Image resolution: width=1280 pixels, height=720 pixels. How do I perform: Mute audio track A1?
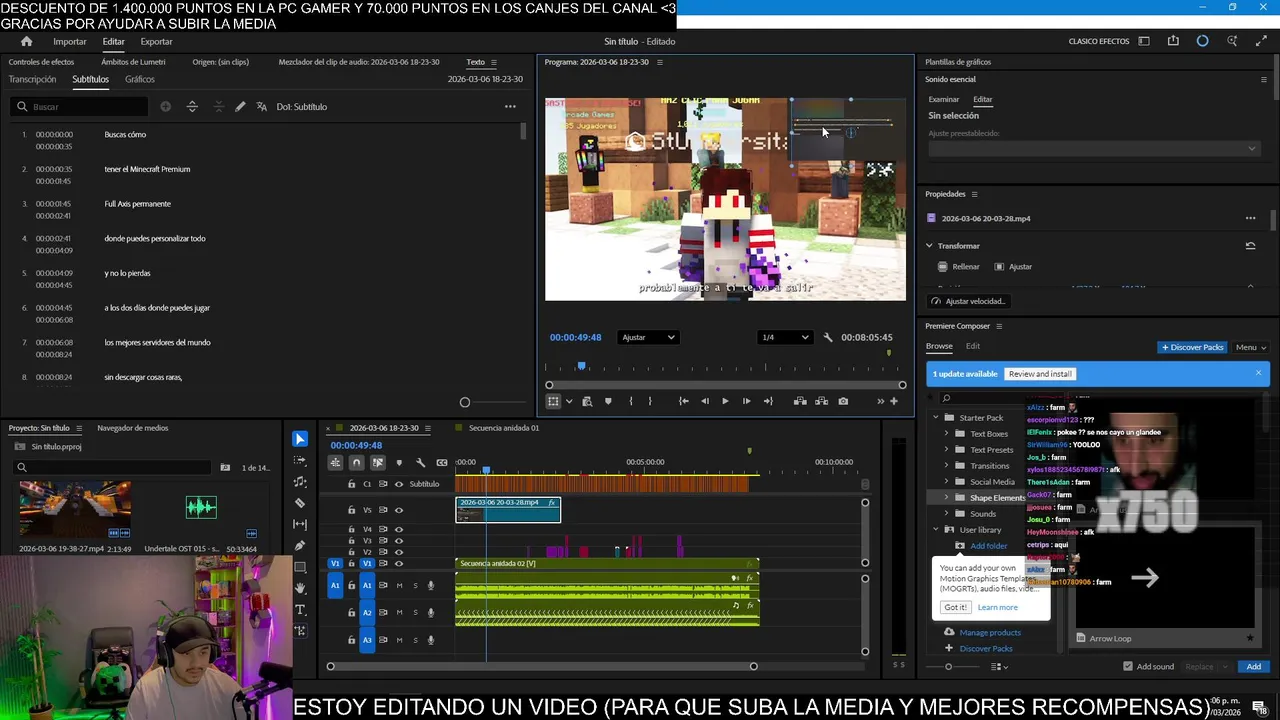coord(399,586)
